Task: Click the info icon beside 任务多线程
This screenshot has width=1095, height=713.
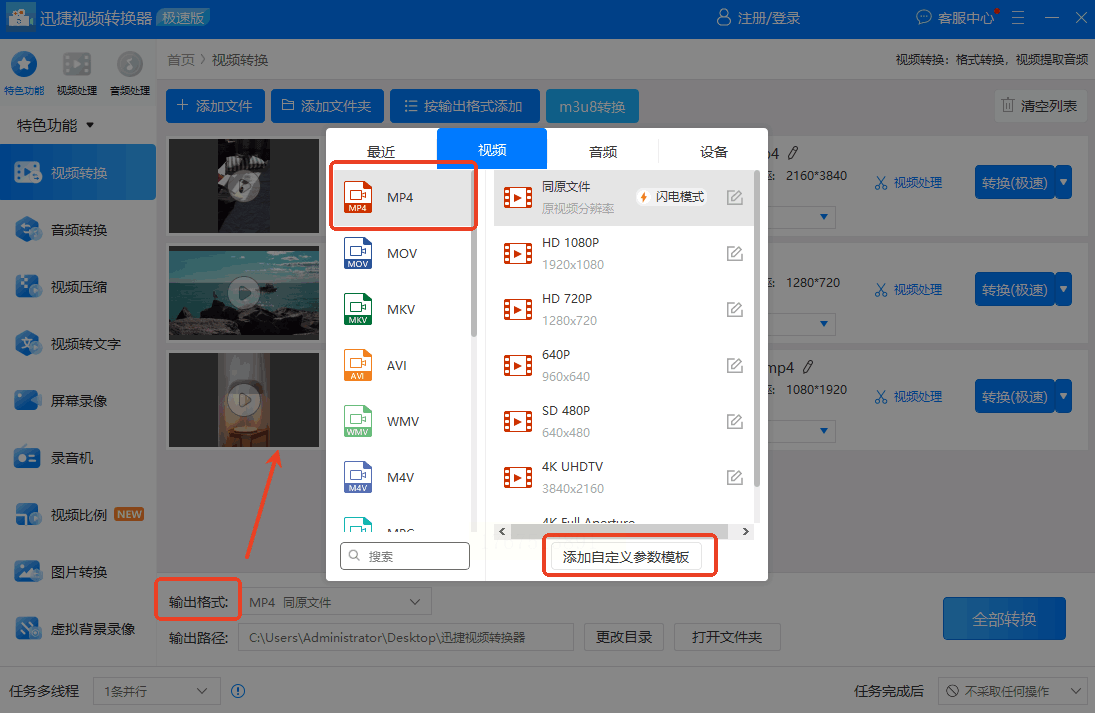Action: 238,691
